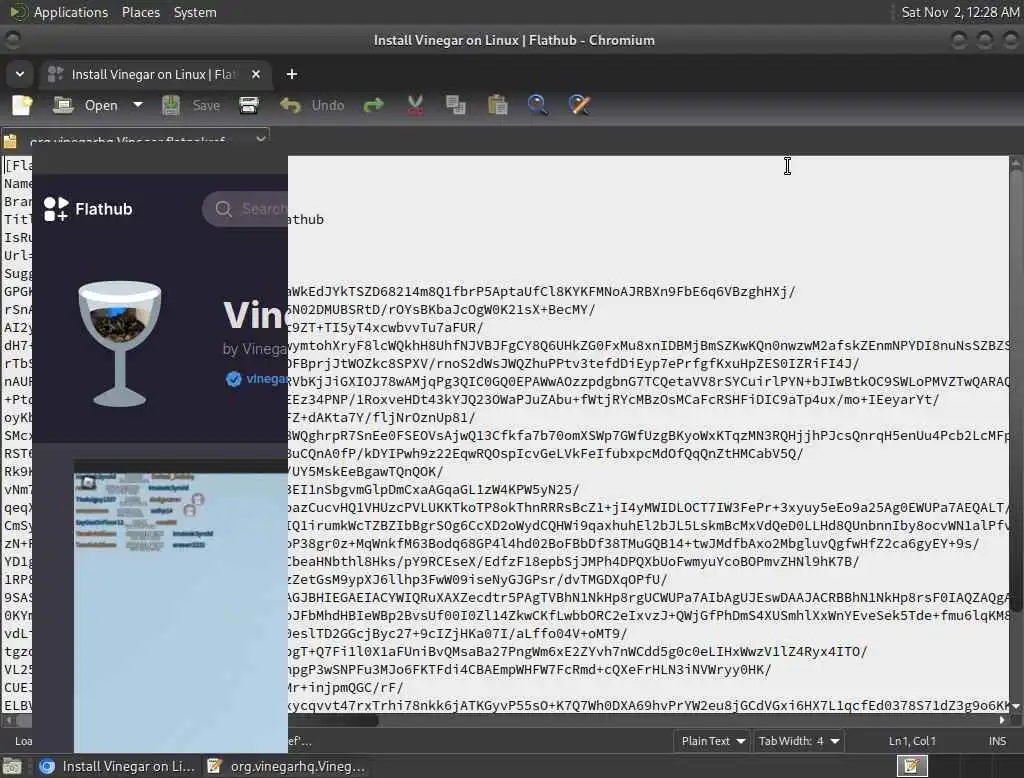Click the Find and Replace icon

click(x=579, y=105)
